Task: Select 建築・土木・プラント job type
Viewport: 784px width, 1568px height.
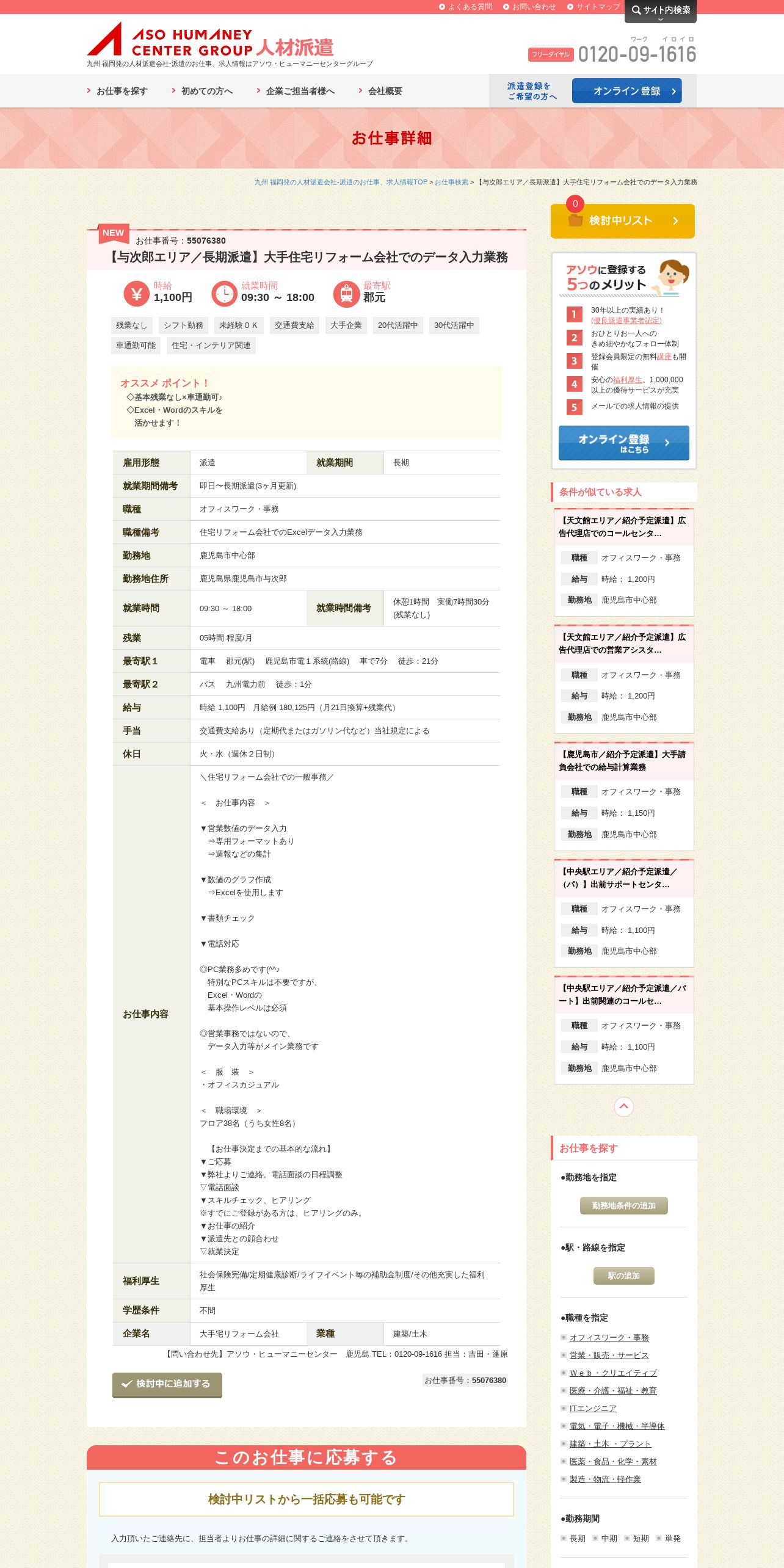Action: click(x=610, y=1443)
